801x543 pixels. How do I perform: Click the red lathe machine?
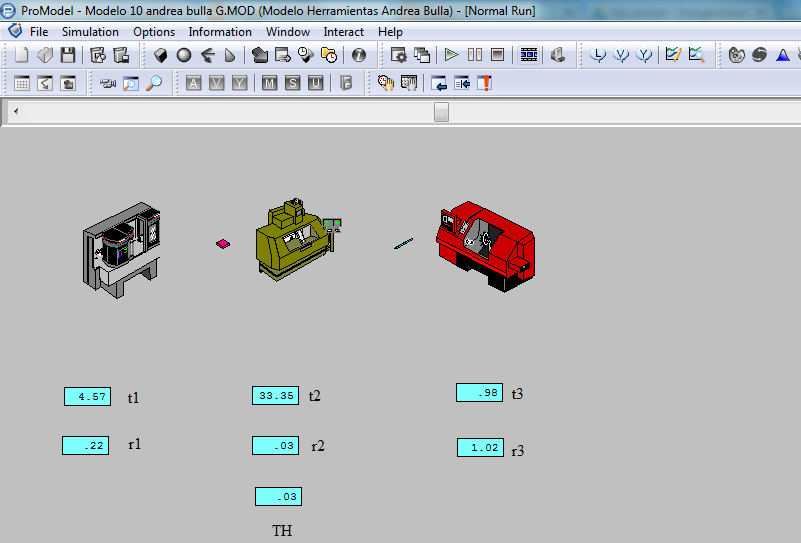485,246
